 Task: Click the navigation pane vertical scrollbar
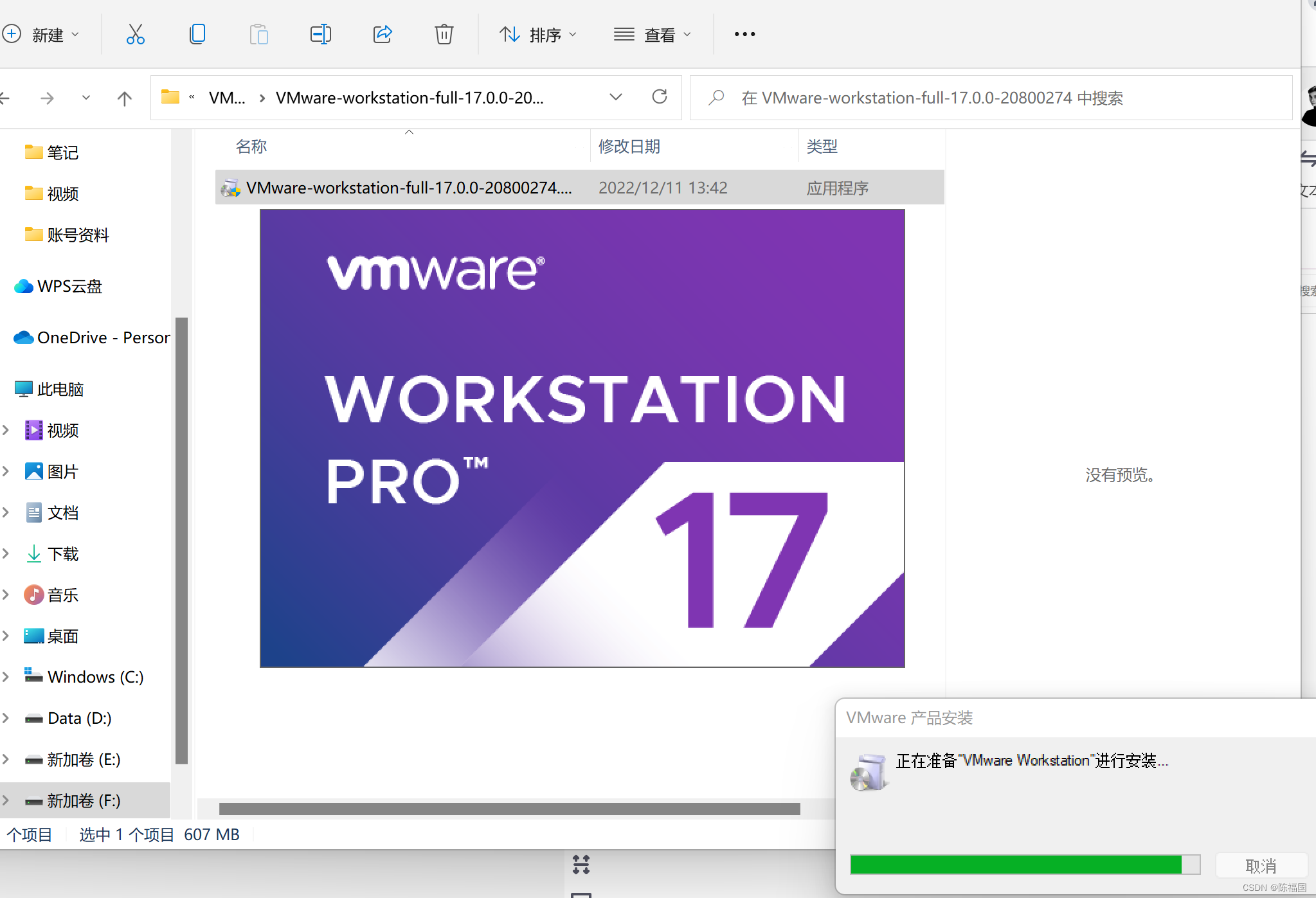point(181,540)
